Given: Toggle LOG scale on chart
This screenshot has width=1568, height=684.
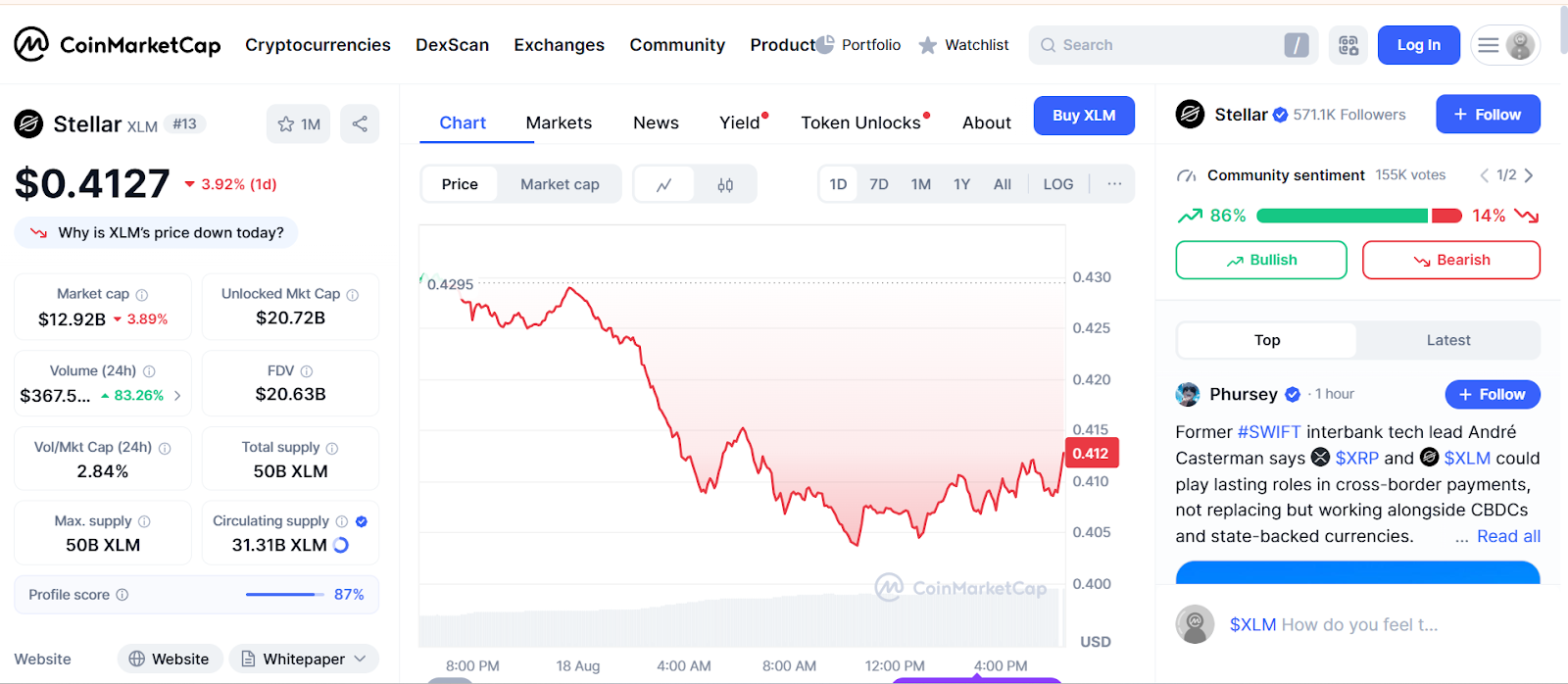Looking at the screenshot, I should [x=1058, y=184].
